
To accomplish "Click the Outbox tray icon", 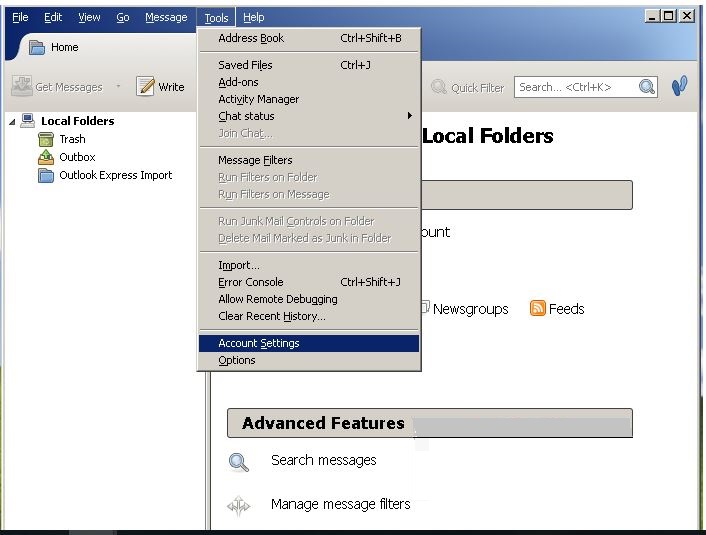I will [45, 157].
